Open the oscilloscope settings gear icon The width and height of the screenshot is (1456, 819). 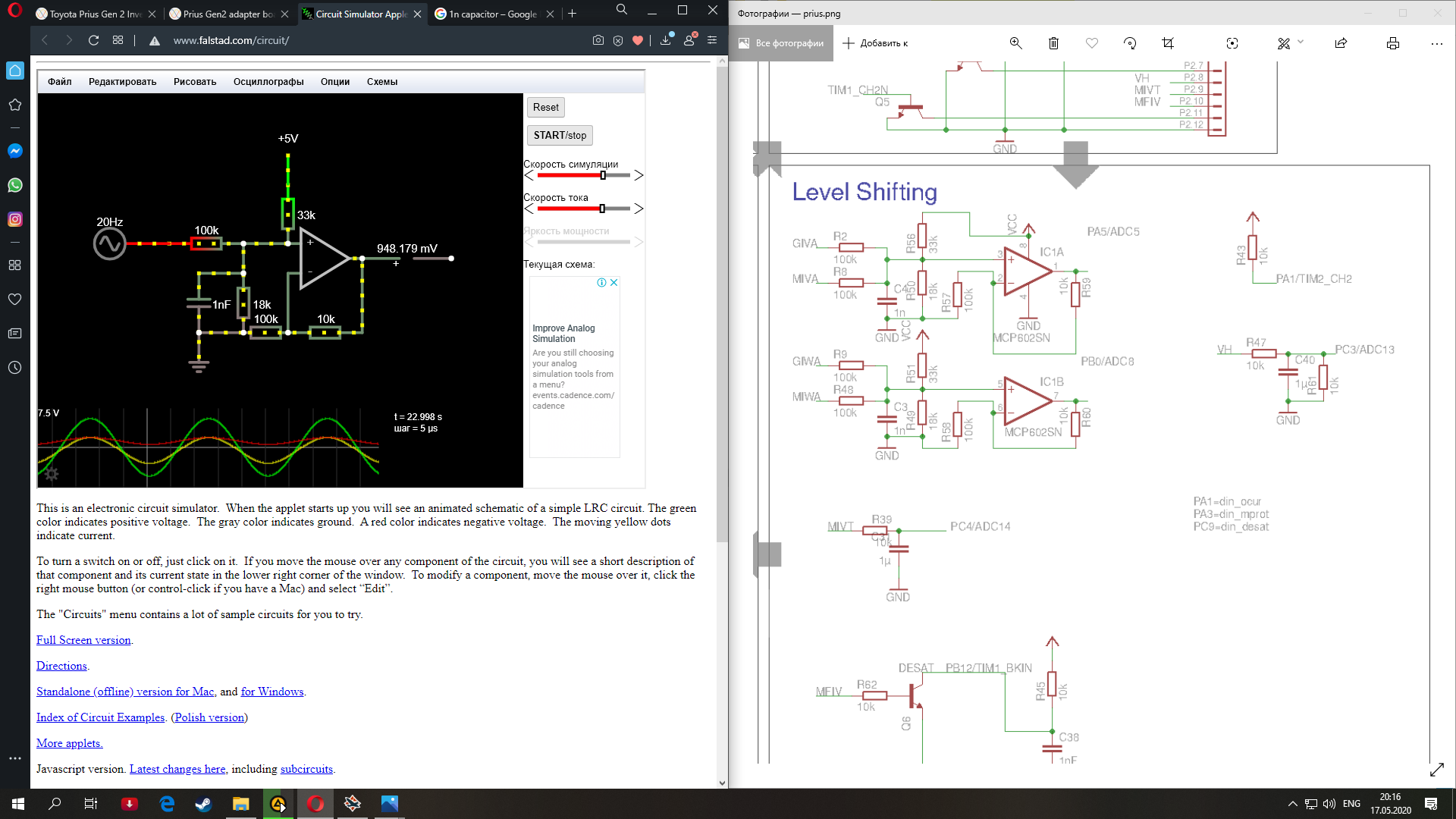click(x=52, y=475)
